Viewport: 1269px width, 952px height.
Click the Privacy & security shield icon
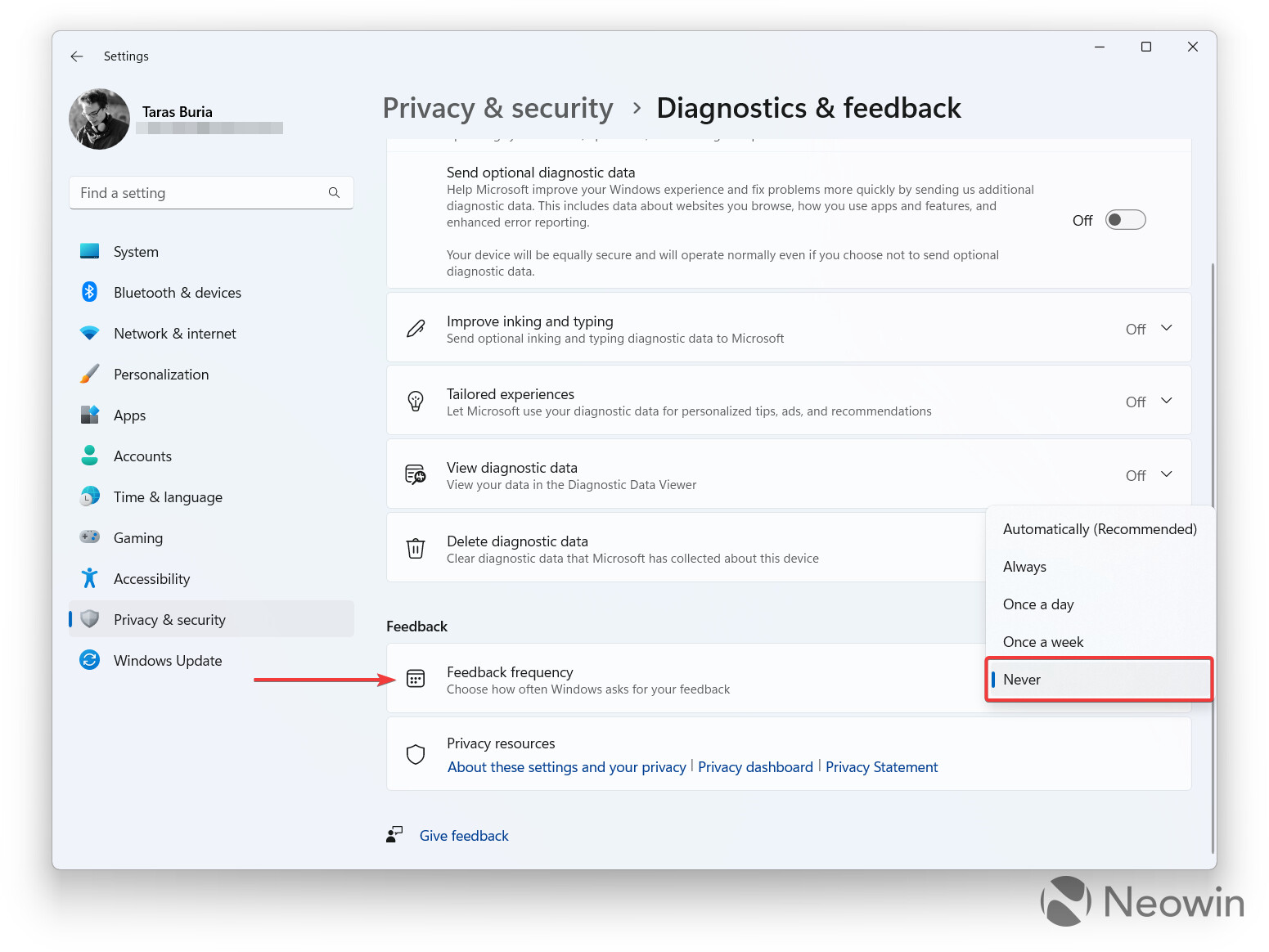click(x=90, y=619)
